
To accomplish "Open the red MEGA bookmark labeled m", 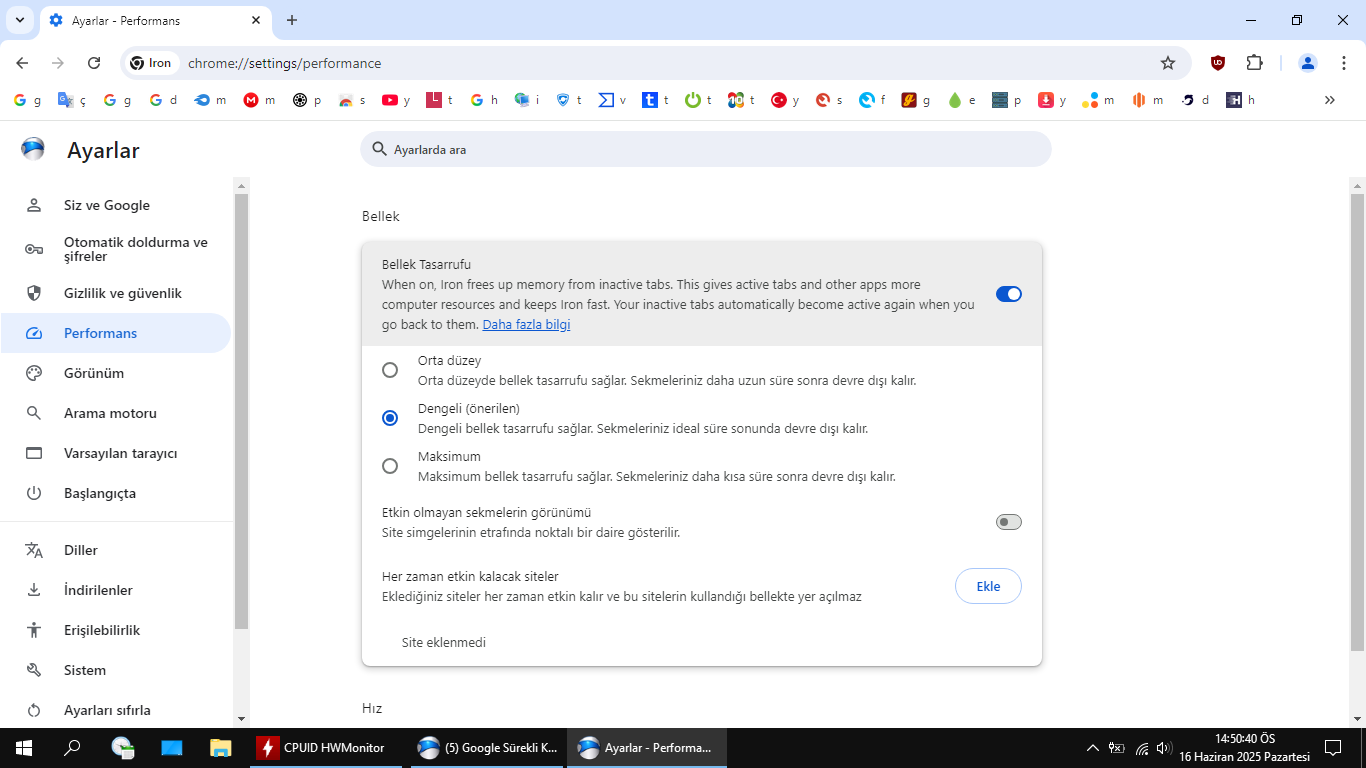I will 259,100.
